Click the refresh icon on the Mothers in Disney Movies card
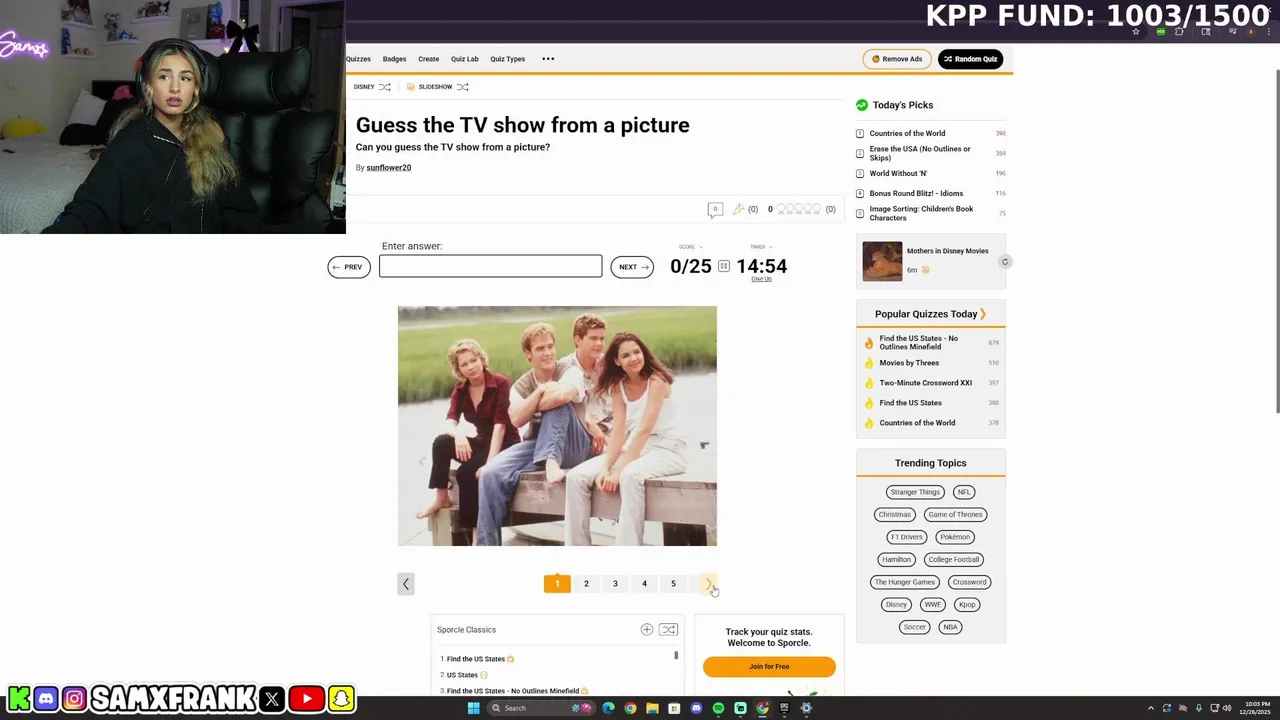Viewport: 1280px width, 720px height. point(1005,262)
